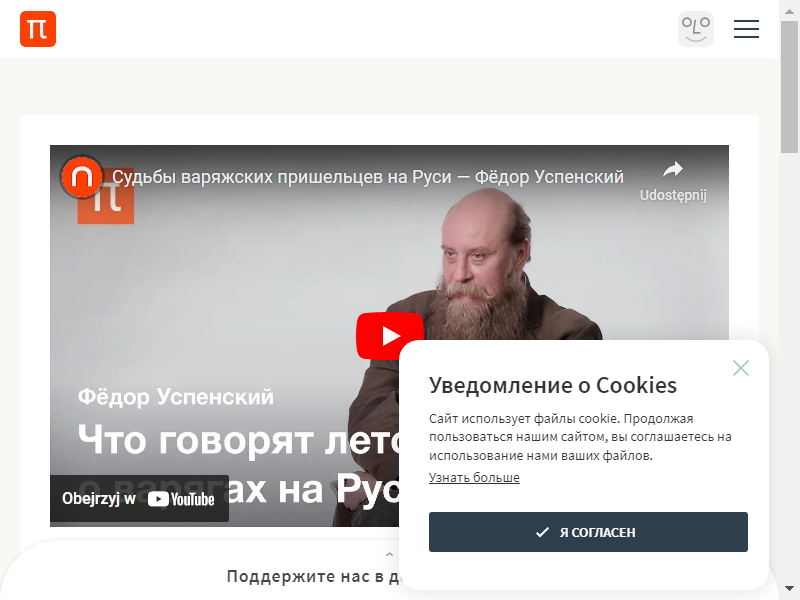Close the Cookies notification with X
800x600 pixels.
(x=741, y=368)
